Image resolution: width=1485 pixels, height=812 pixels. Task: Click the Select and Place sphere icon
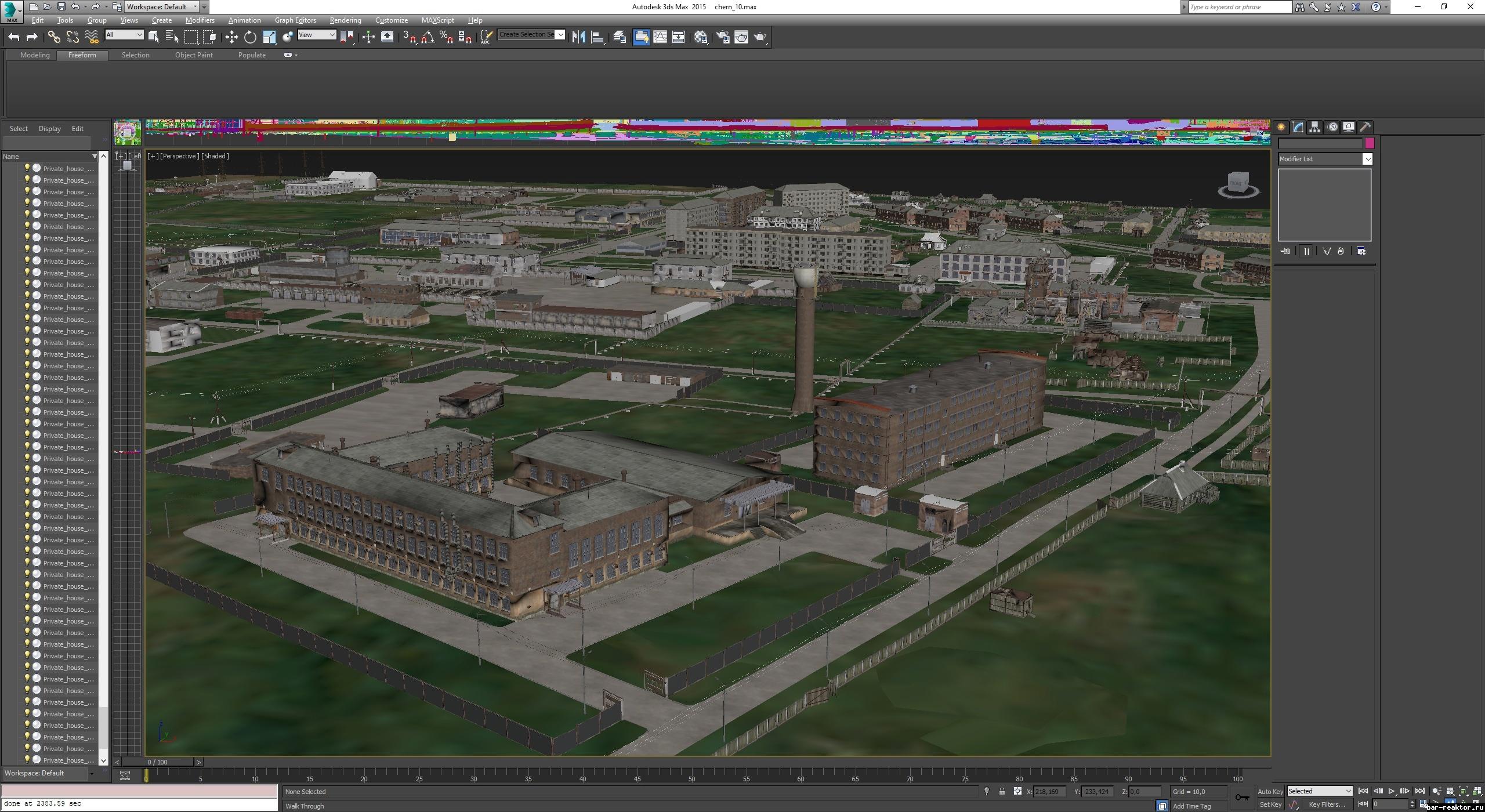coord(288,37)
